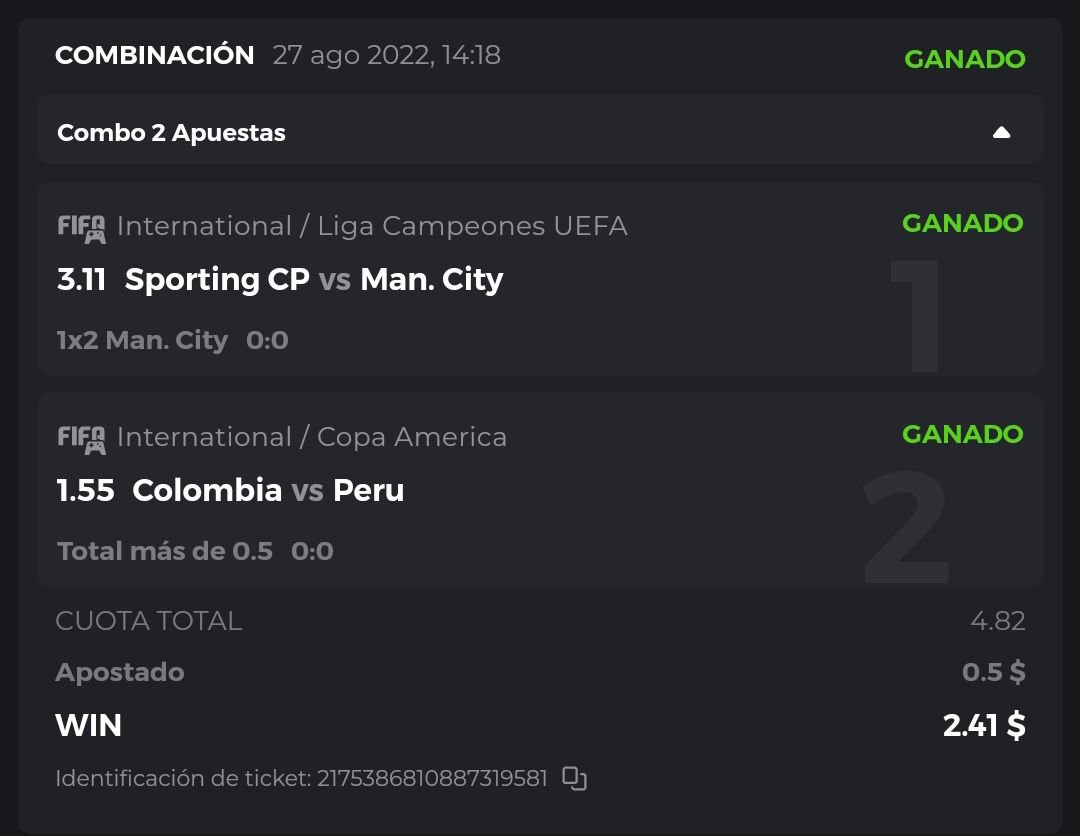Viewport: 1080px width, 836px height.
Task: Click the FIFA icon beside Liga Campeones UEFA
Action: [x=81, y=228]
